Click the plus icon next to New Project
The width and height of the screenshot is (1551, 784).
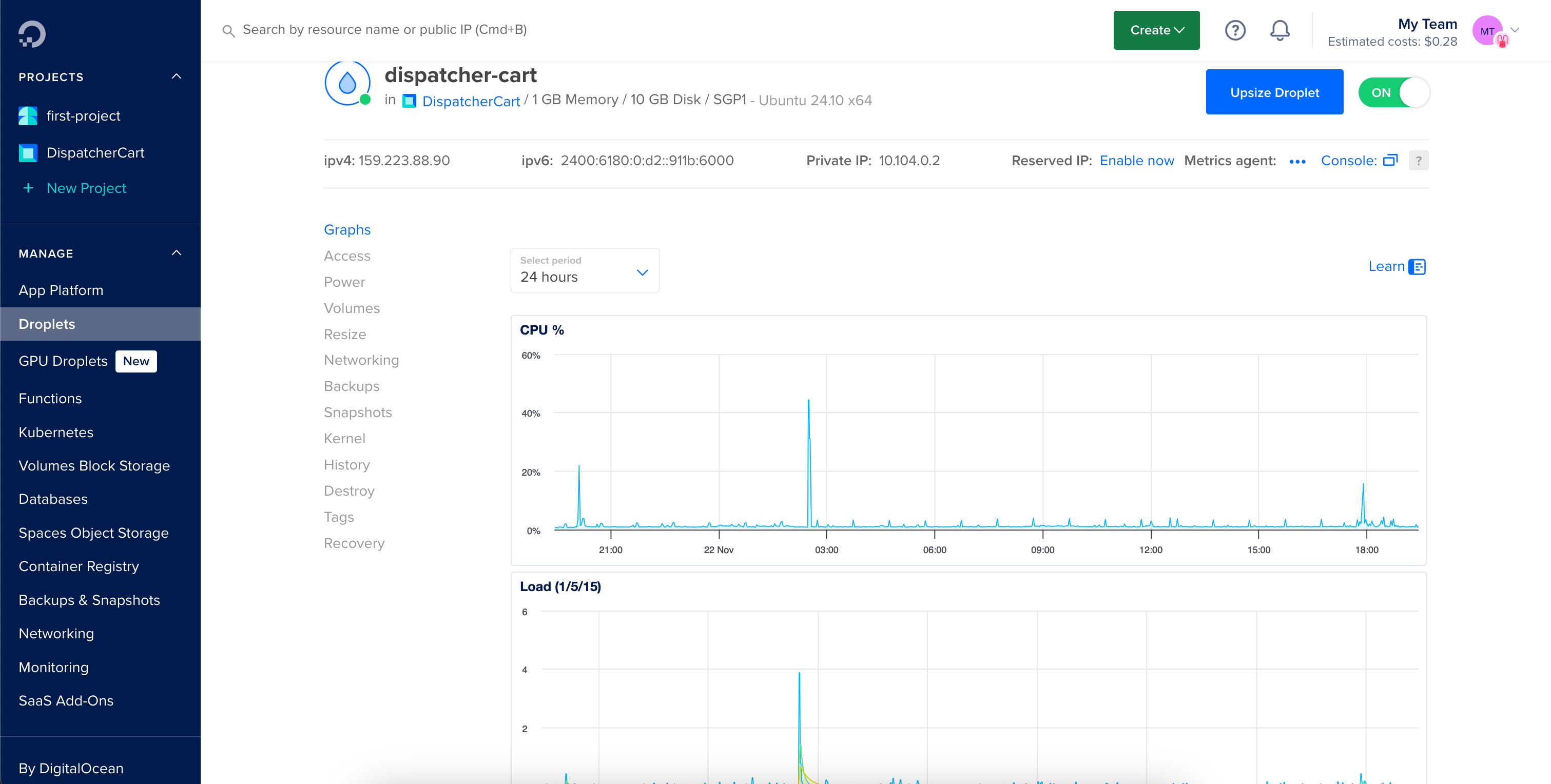pyautogui.click(x=28, y=188)
